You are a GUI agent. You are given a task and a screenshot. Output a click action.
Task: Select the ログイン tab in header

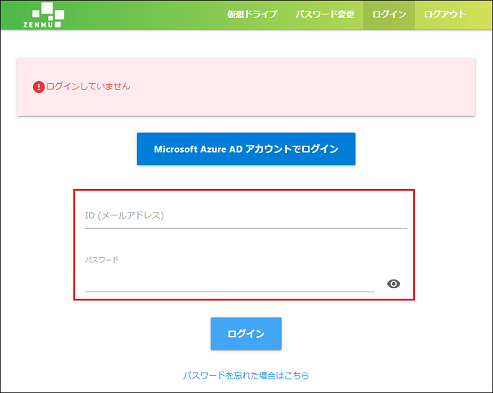[389, 15]
